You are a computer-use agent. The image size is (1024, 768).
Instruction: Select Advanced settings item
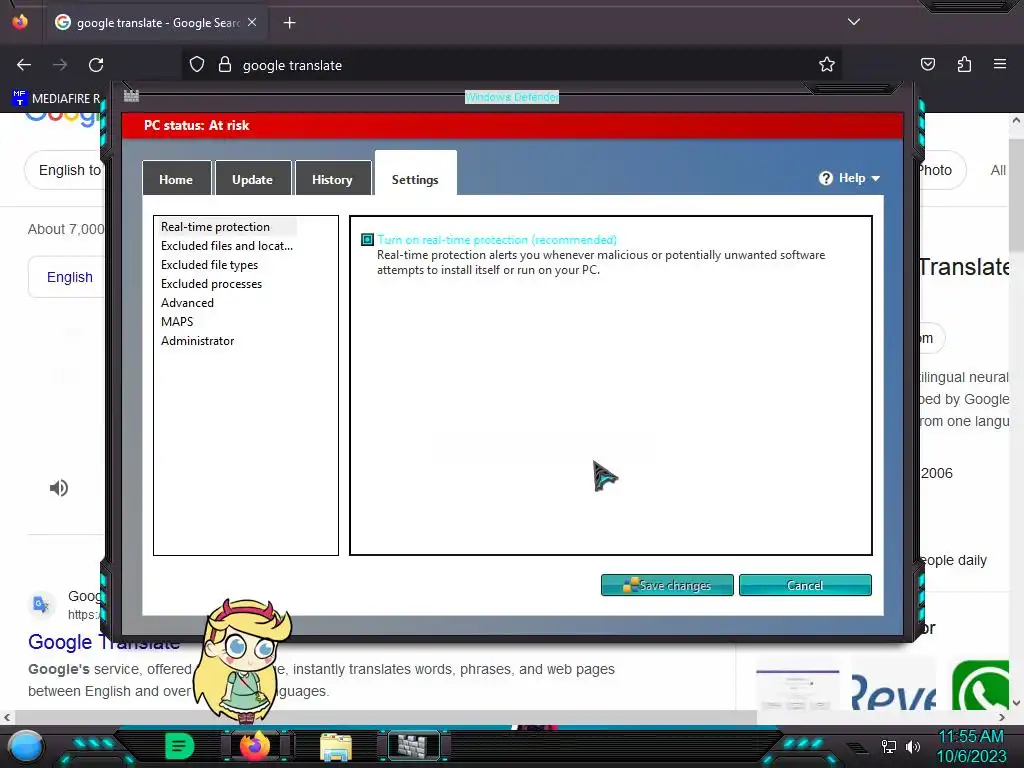[x=187, y=302]
